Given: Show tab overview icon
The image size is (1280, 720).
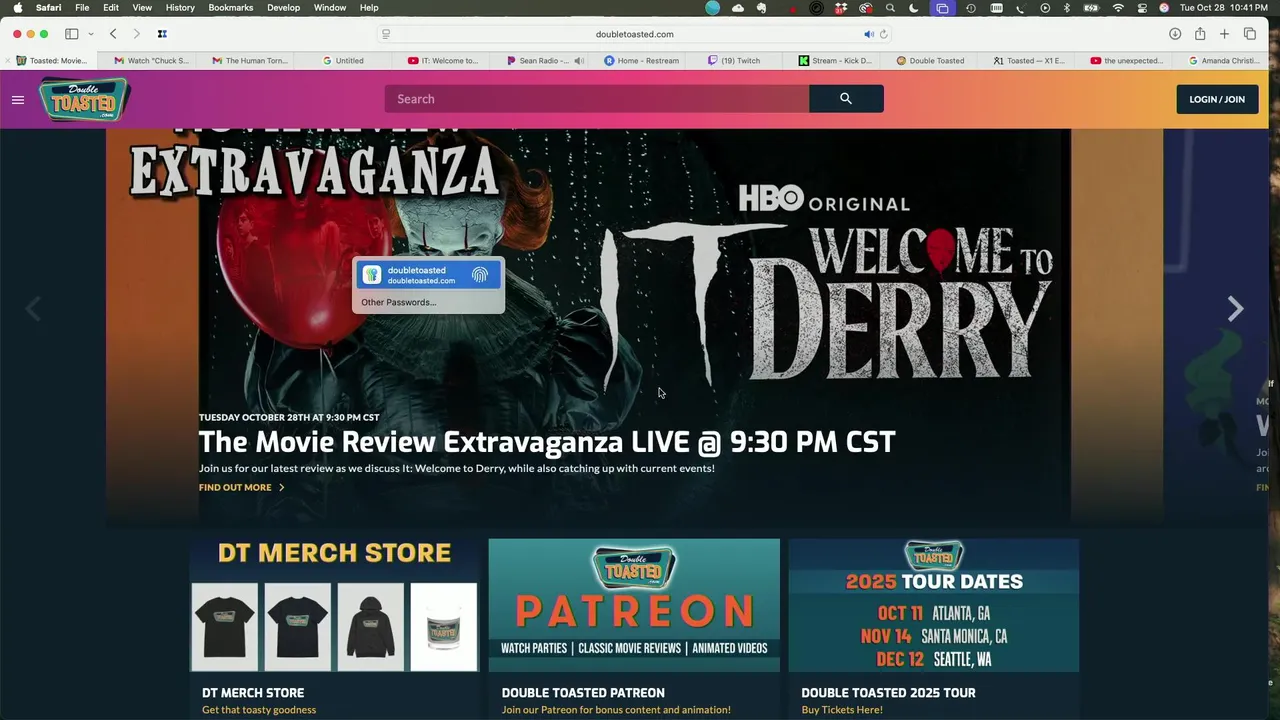Looking at the screenshot, I should click(1250, 34).
